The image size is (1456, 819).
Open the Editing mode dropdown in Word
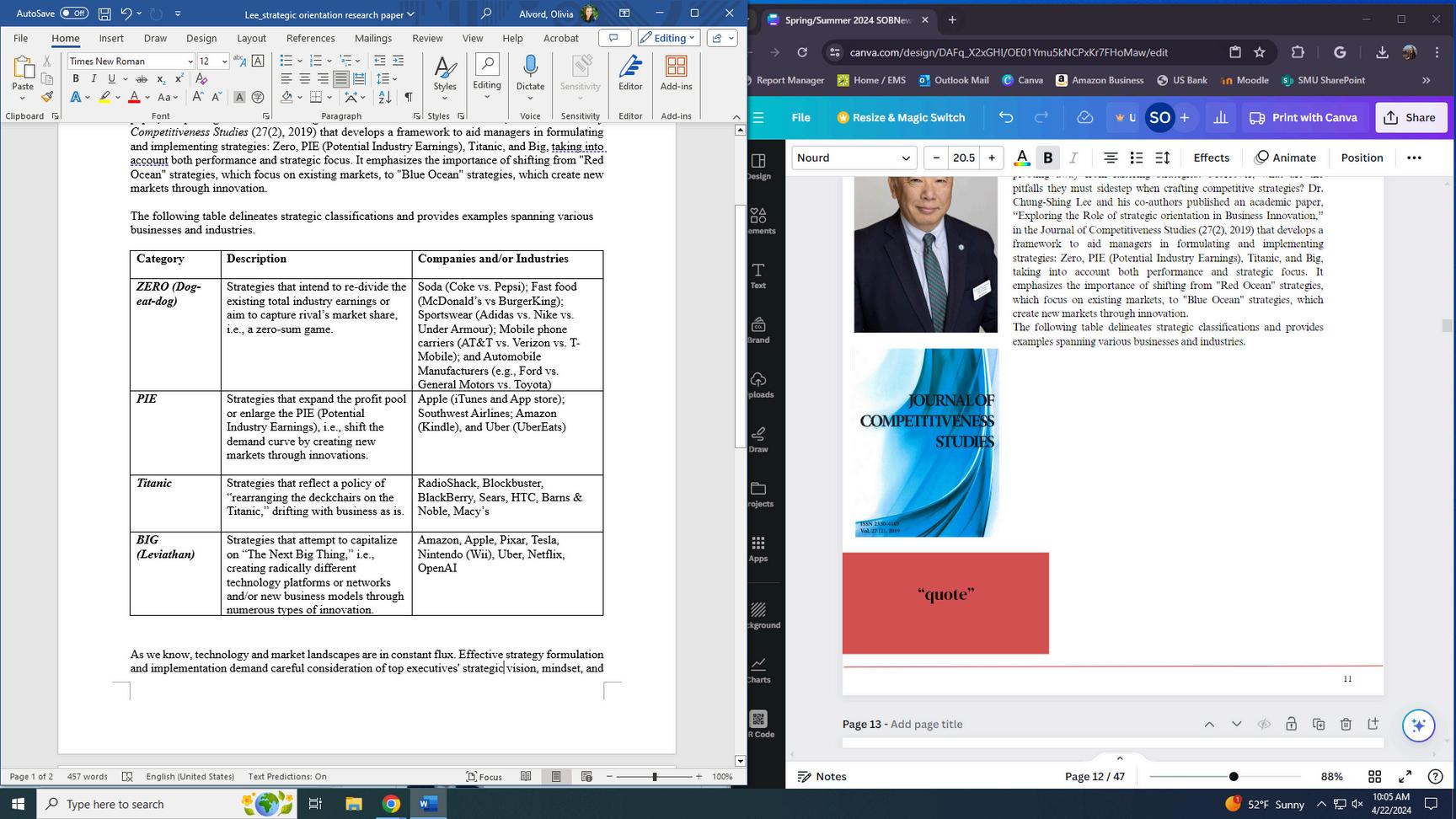click(x=668, y=38)
